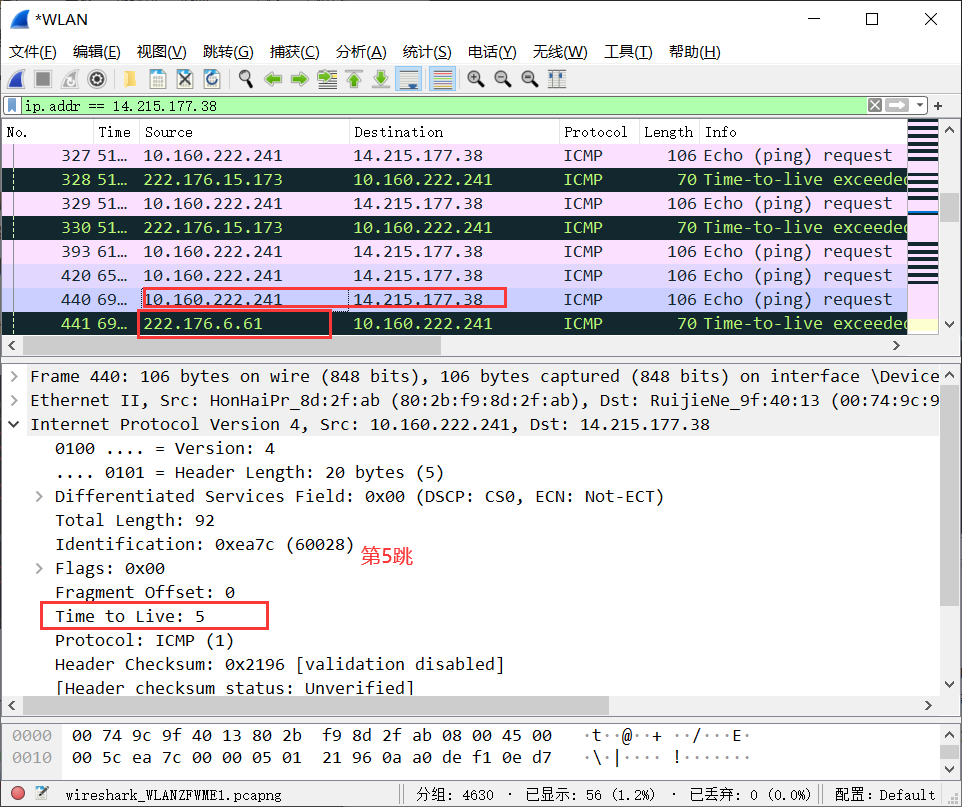This screenshot has height=807, width=962.
Task: Open the filter history dropdown
Action: point(919,106)
